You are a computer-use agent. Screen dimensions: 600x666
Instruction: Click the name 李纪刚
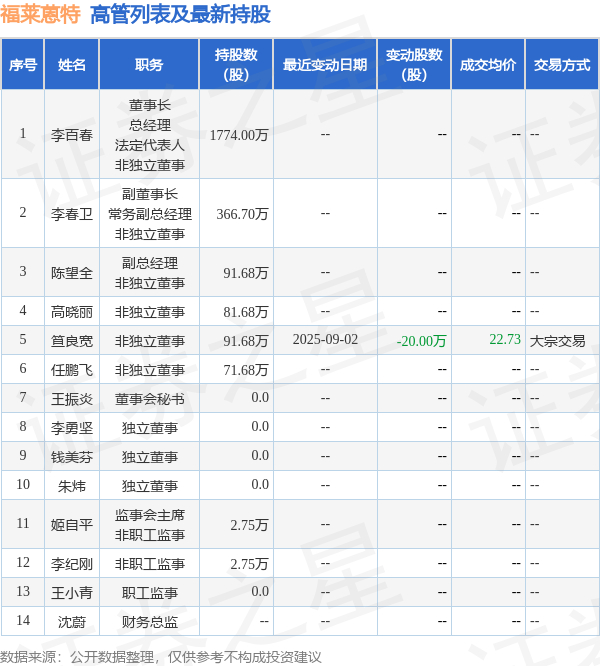72,564
